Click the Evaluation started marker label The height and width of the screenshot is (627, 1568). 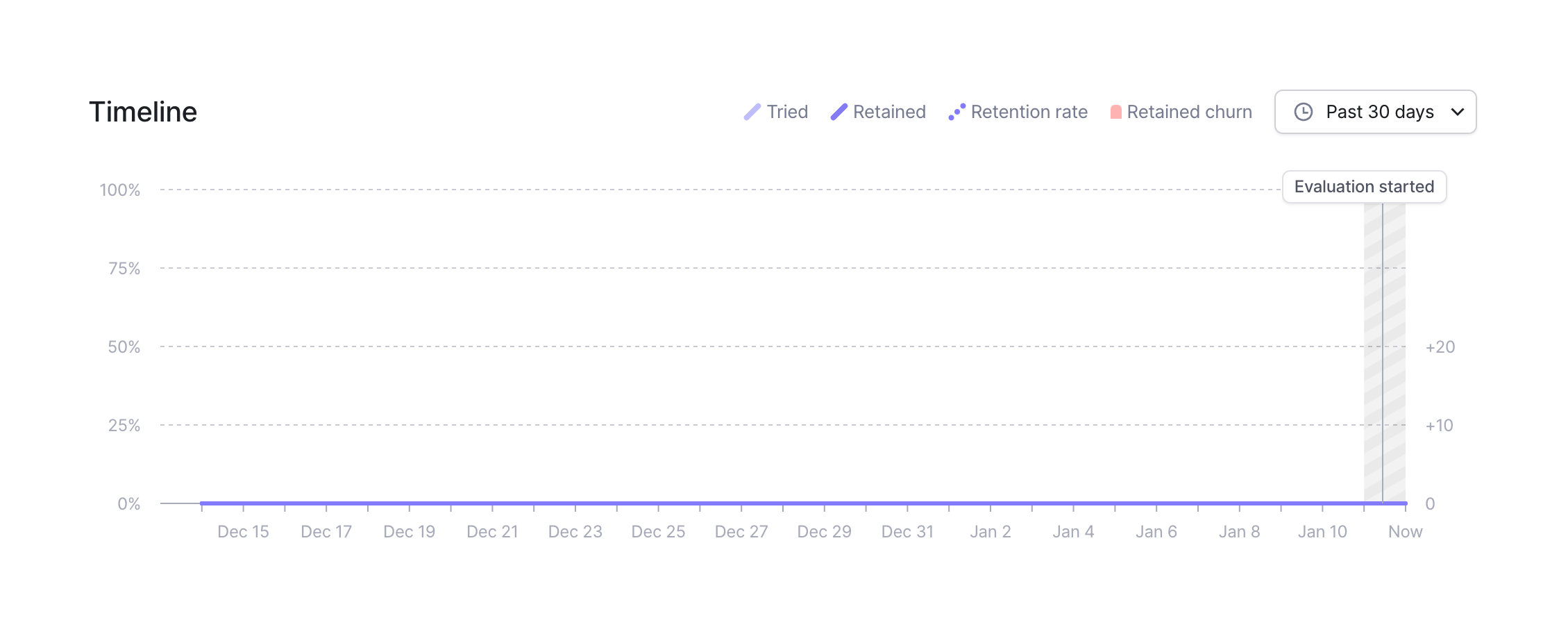pos(1364,187)
